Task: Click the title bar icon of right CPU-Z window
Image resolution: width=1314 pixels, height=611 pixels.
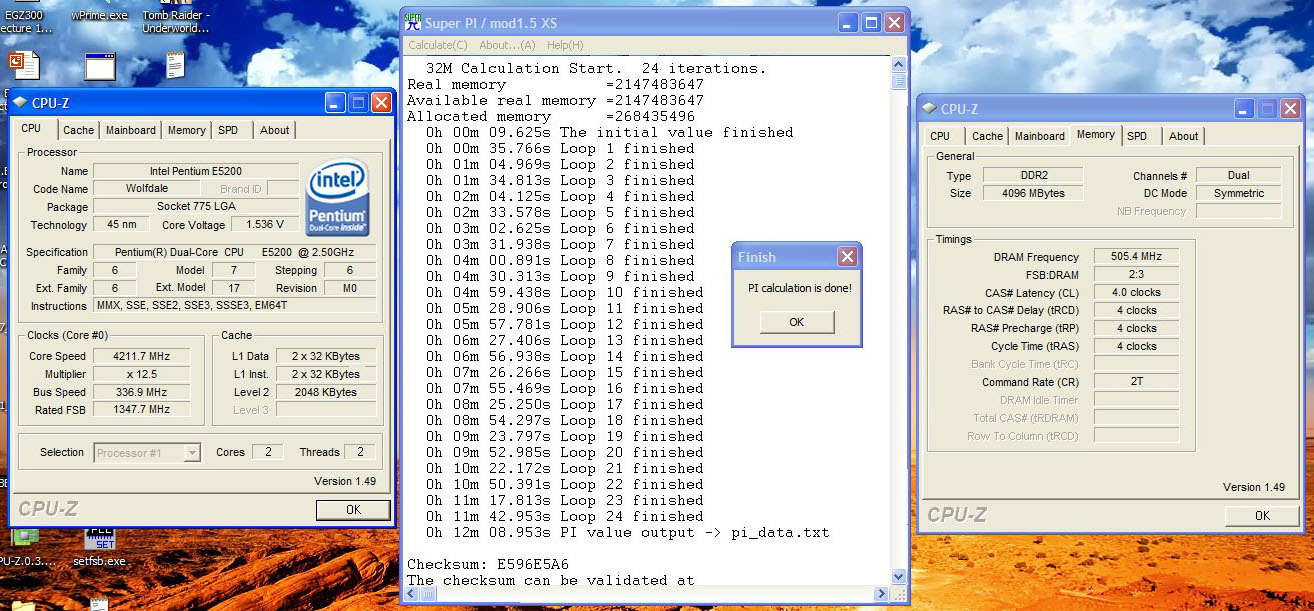Action: tap(928, 109)
